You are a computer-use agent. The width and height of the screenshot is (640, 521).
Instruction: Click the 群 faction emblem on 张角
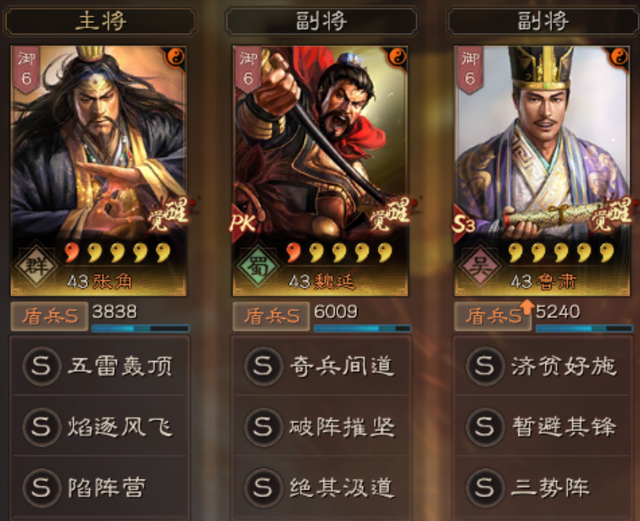click(37, 265)
